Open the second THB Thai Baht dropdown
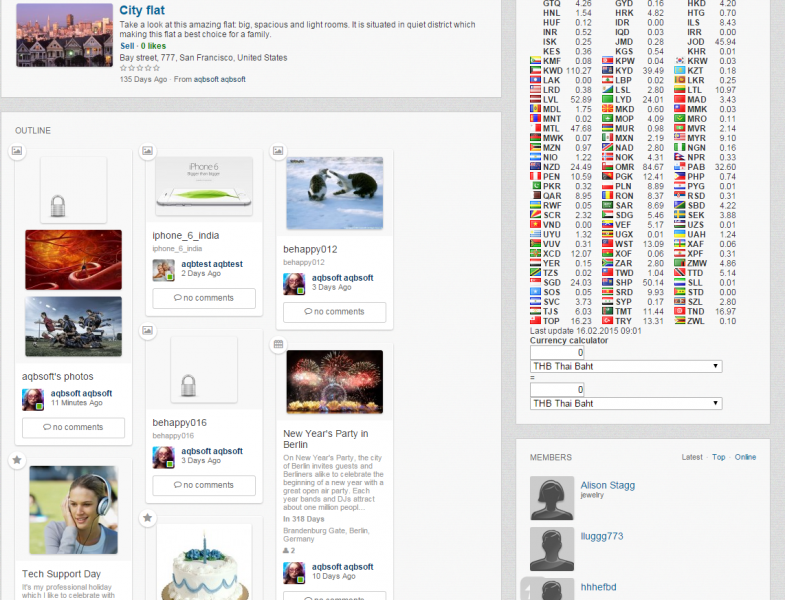 626,403
